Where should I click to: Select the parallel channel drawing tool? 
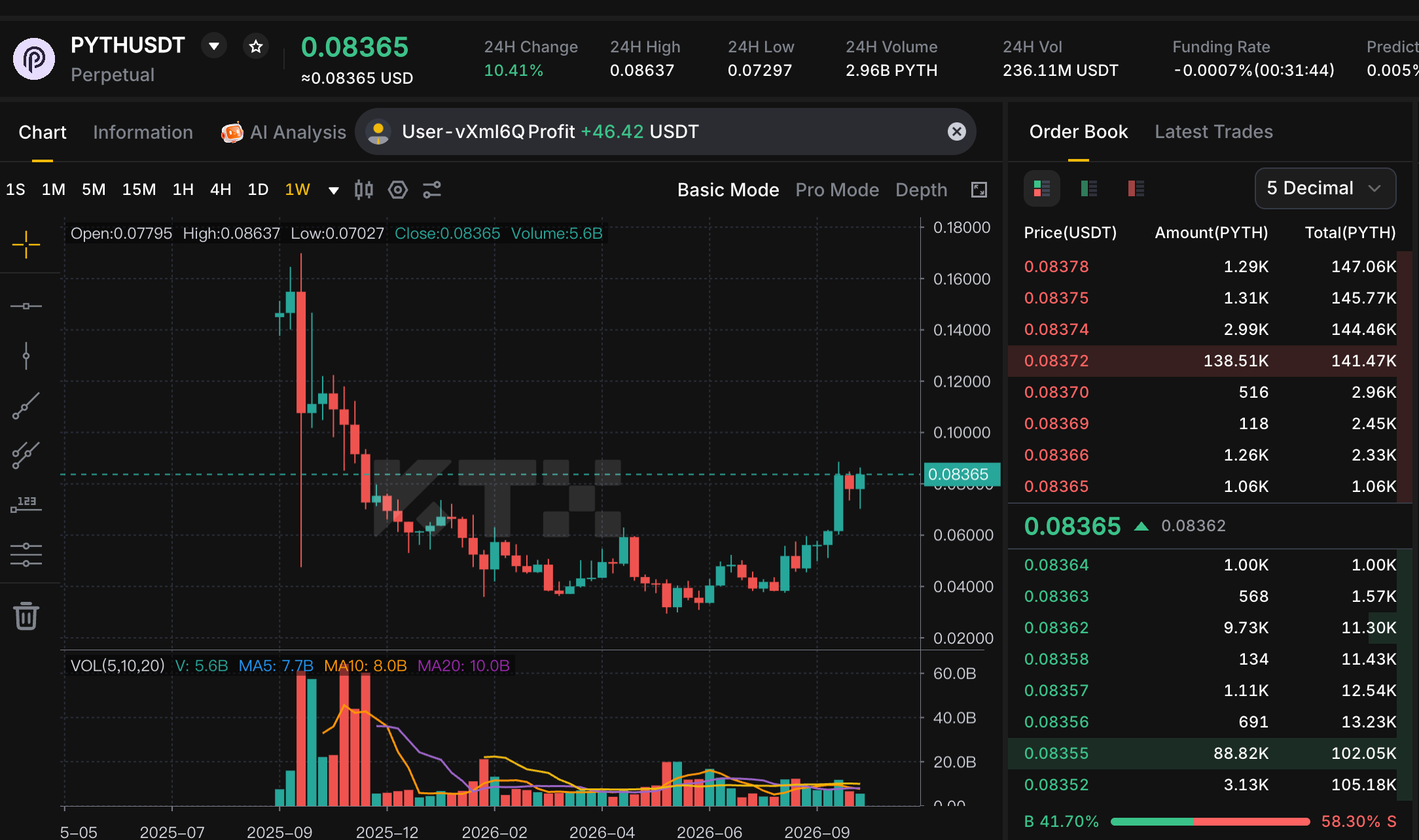26,455
